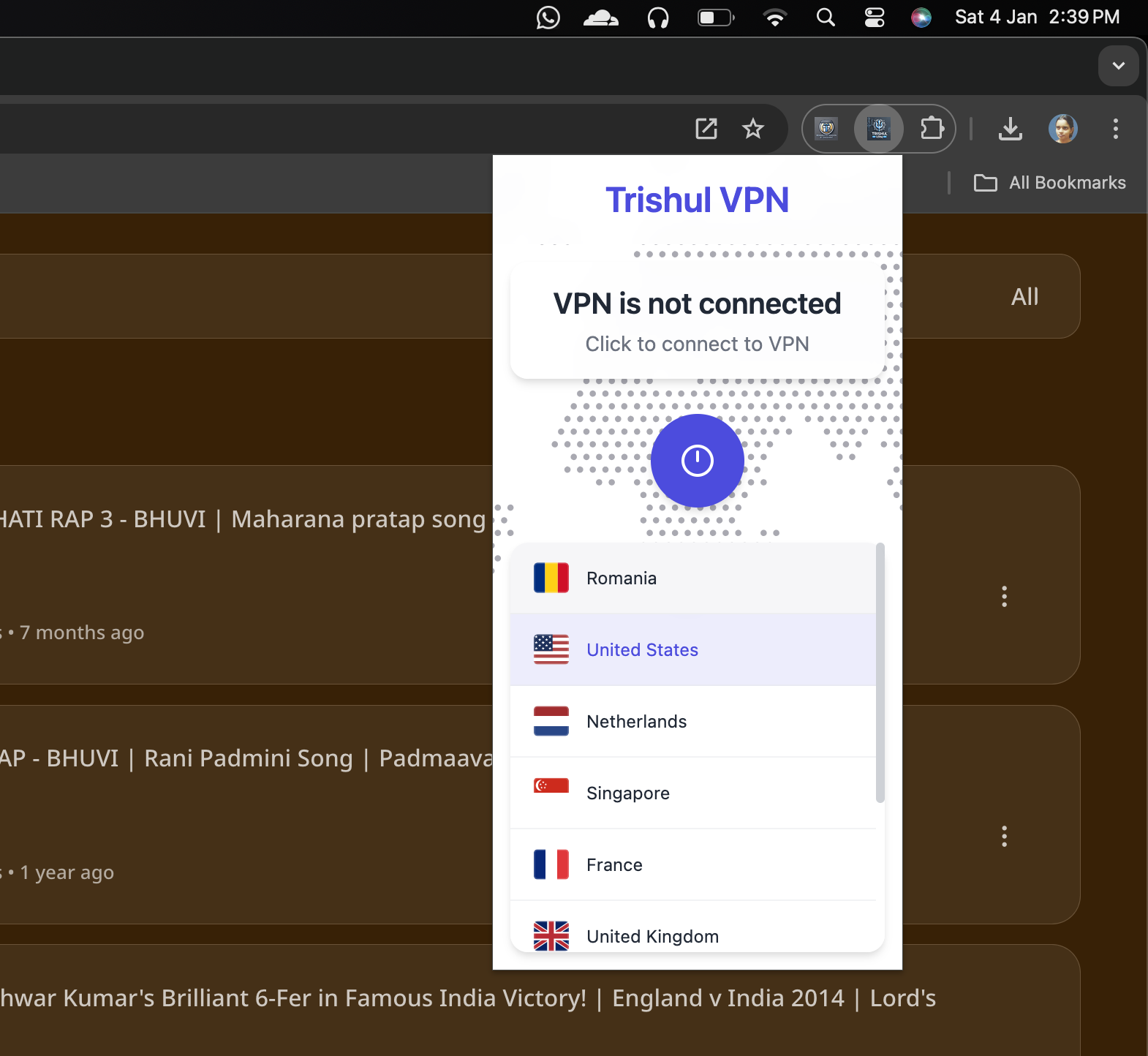Click the Trishul VPN title
The image size is (1148, 1056).
pyautogui.click(x=698, y=200)
